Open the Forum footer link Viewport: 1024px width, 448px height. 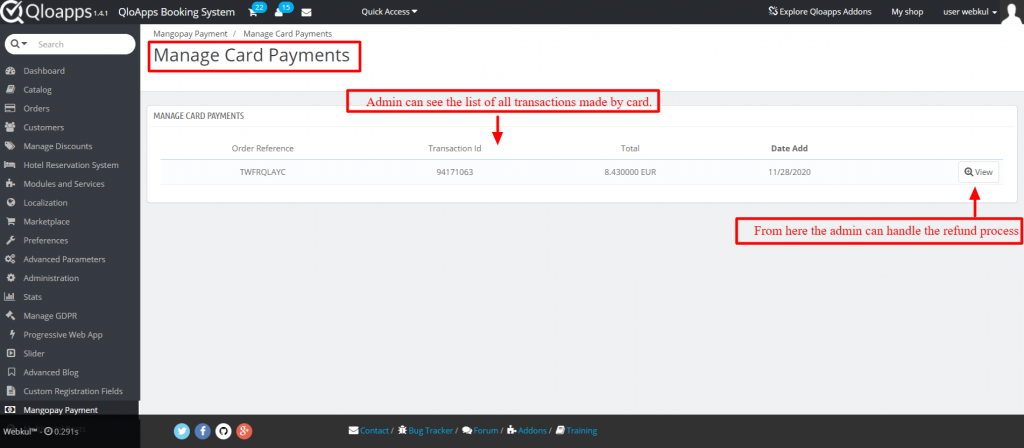[480, 431]
